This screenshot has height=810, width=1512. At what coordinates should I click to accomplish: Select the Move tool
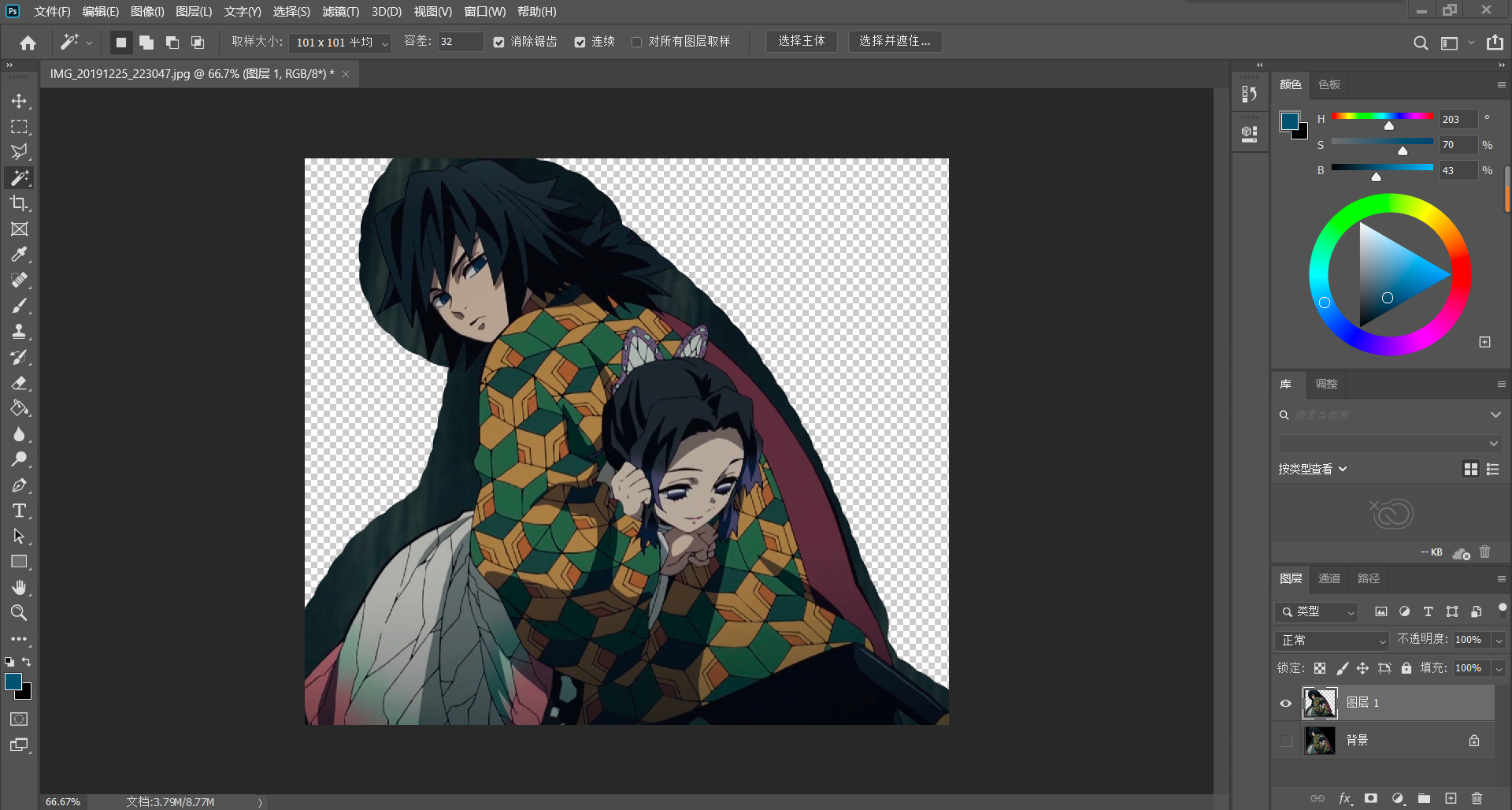19,101
